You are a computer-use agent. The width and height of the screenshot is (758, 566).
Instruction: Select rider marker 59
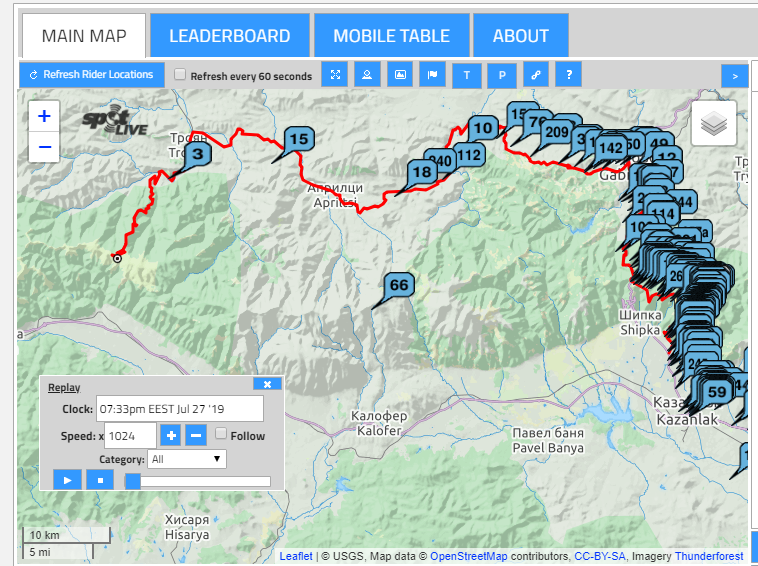[x=717, y=392]
